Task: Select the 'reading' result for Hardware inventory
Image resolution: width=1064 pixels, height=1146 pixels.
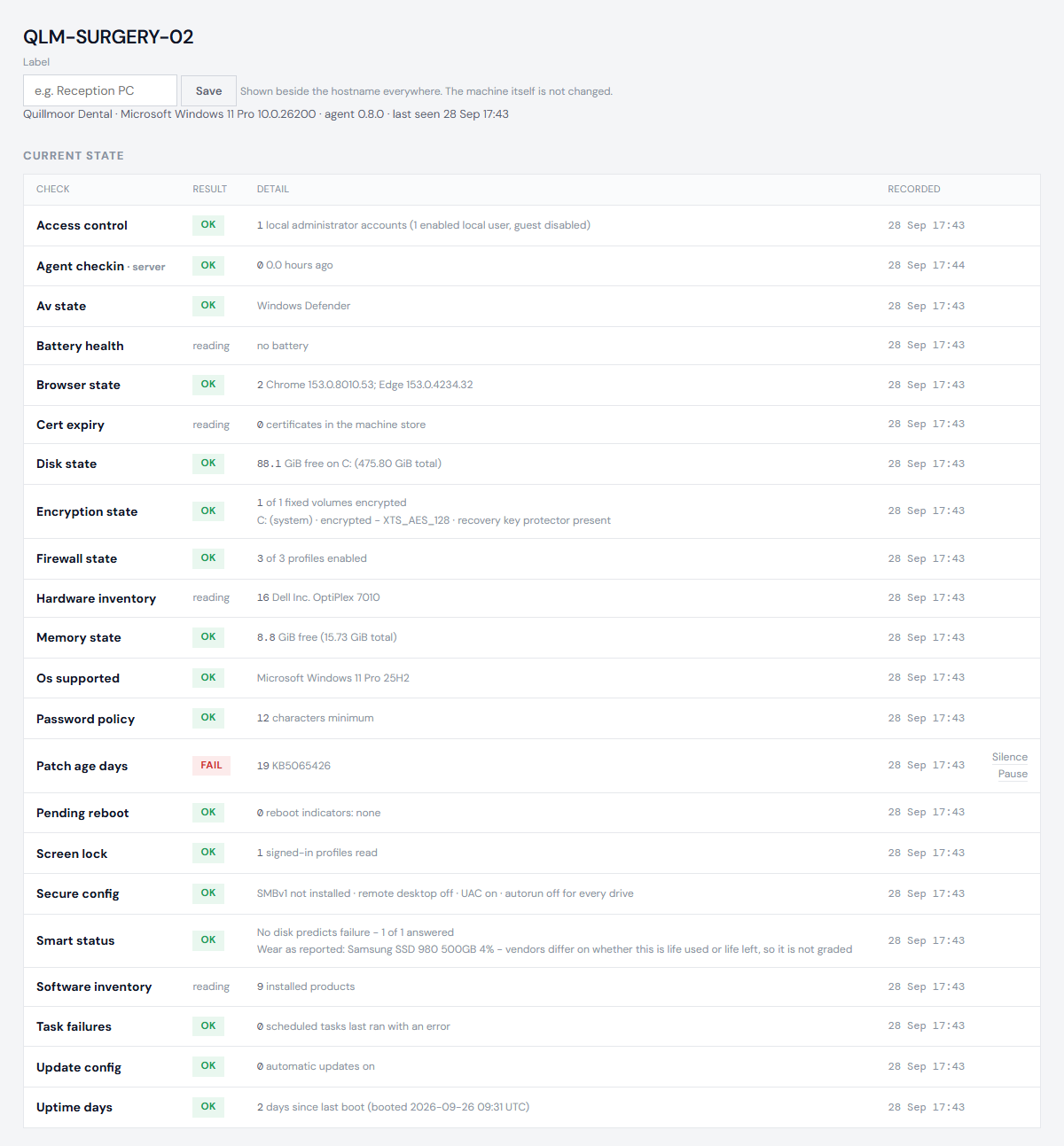Action: click(x=211, y=598)
